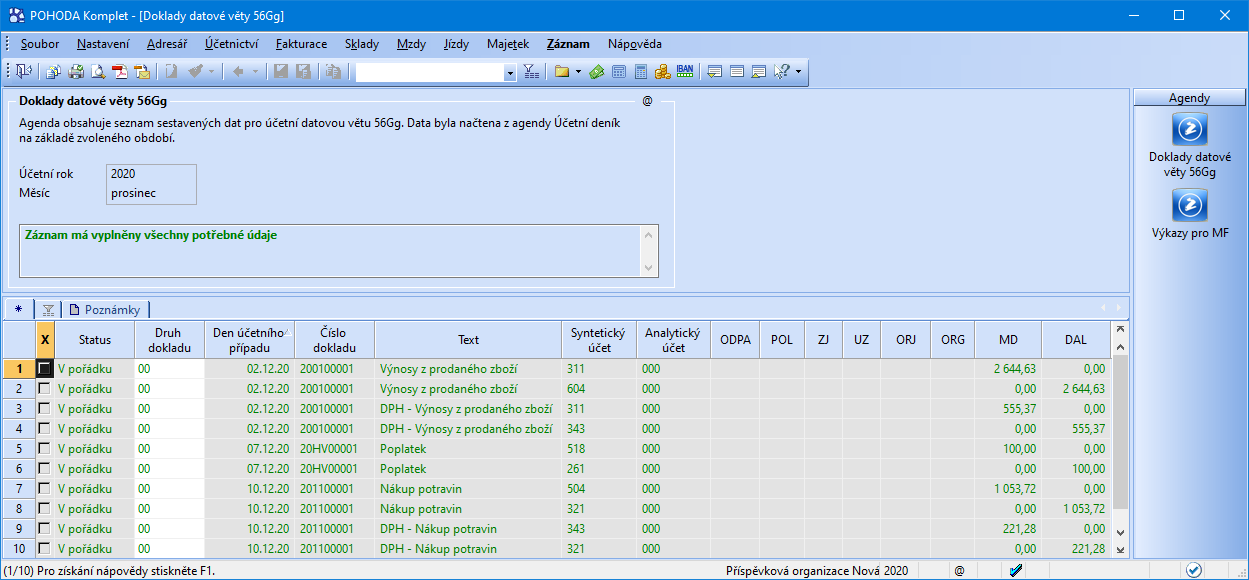Click the @ symbol in status bar
Image resolution: width=1249 pixels, height=580 pixels.
coord(959,570)
